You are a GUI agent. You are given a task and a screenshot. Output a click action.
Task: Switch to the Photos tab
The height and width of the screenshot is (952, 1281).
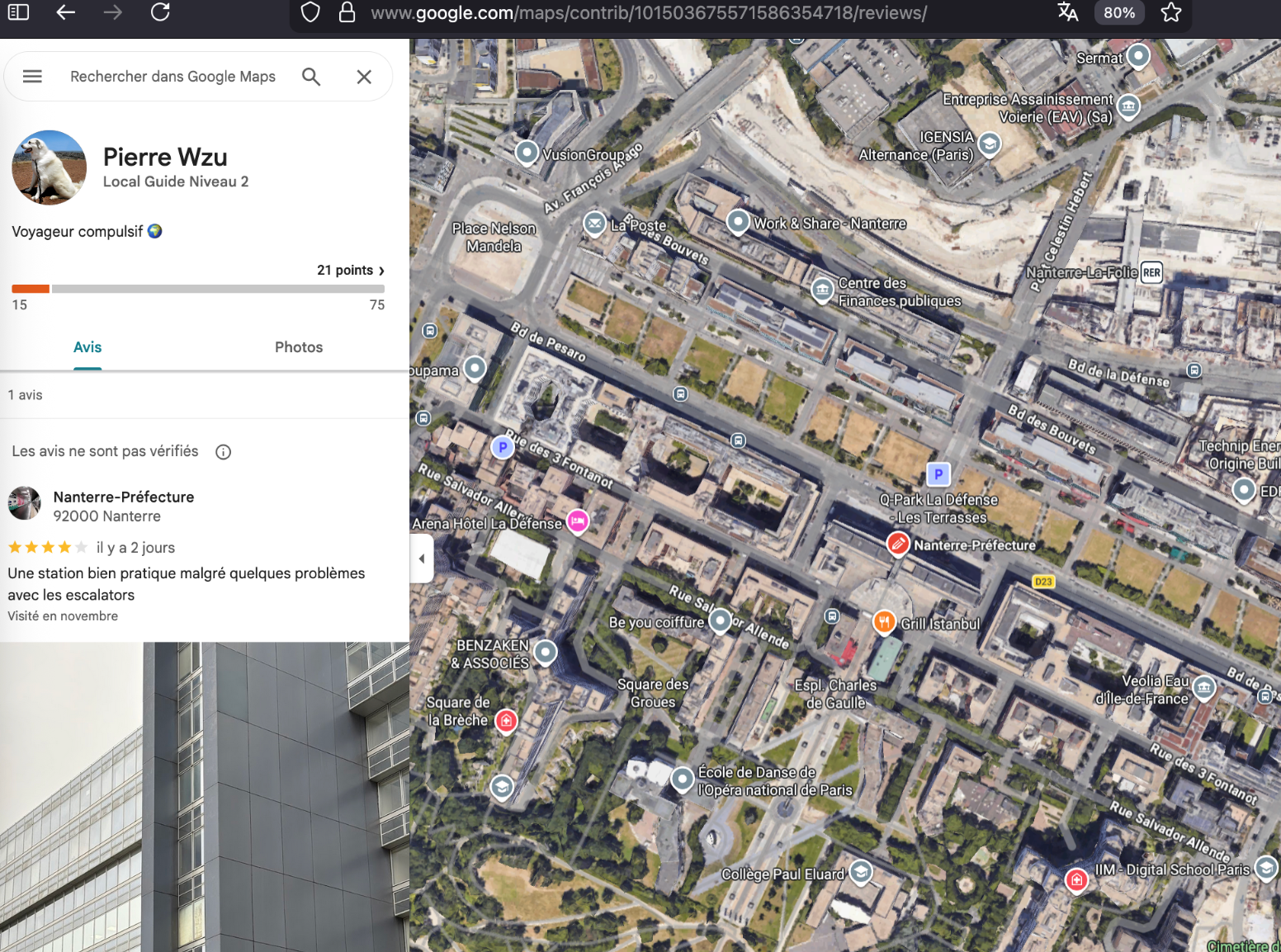[x=299, y=347]
